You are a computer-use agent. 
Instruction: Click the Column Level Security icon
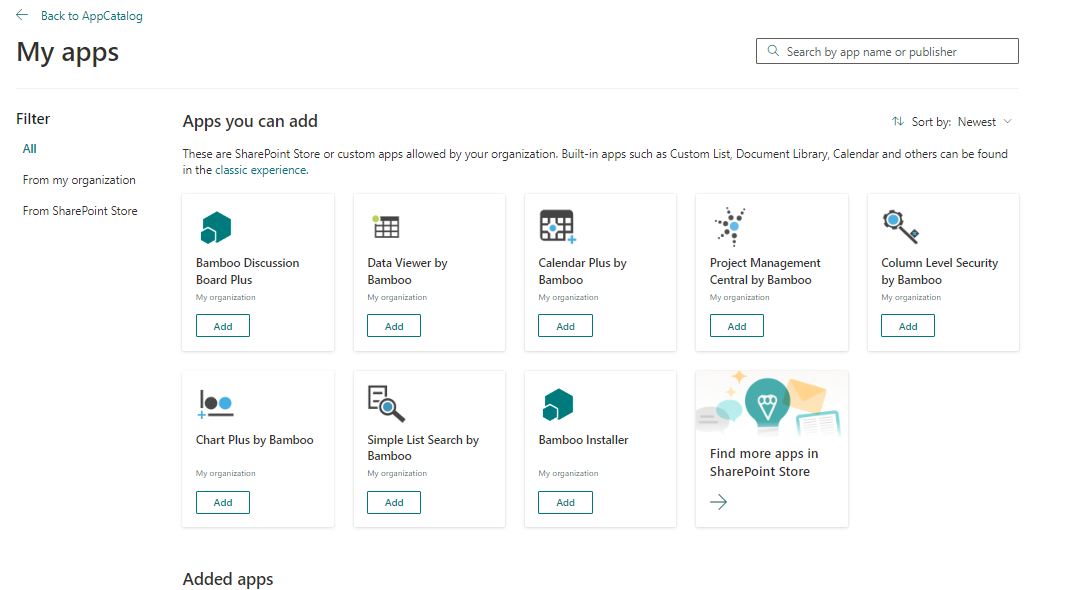[x=900, y=226]
